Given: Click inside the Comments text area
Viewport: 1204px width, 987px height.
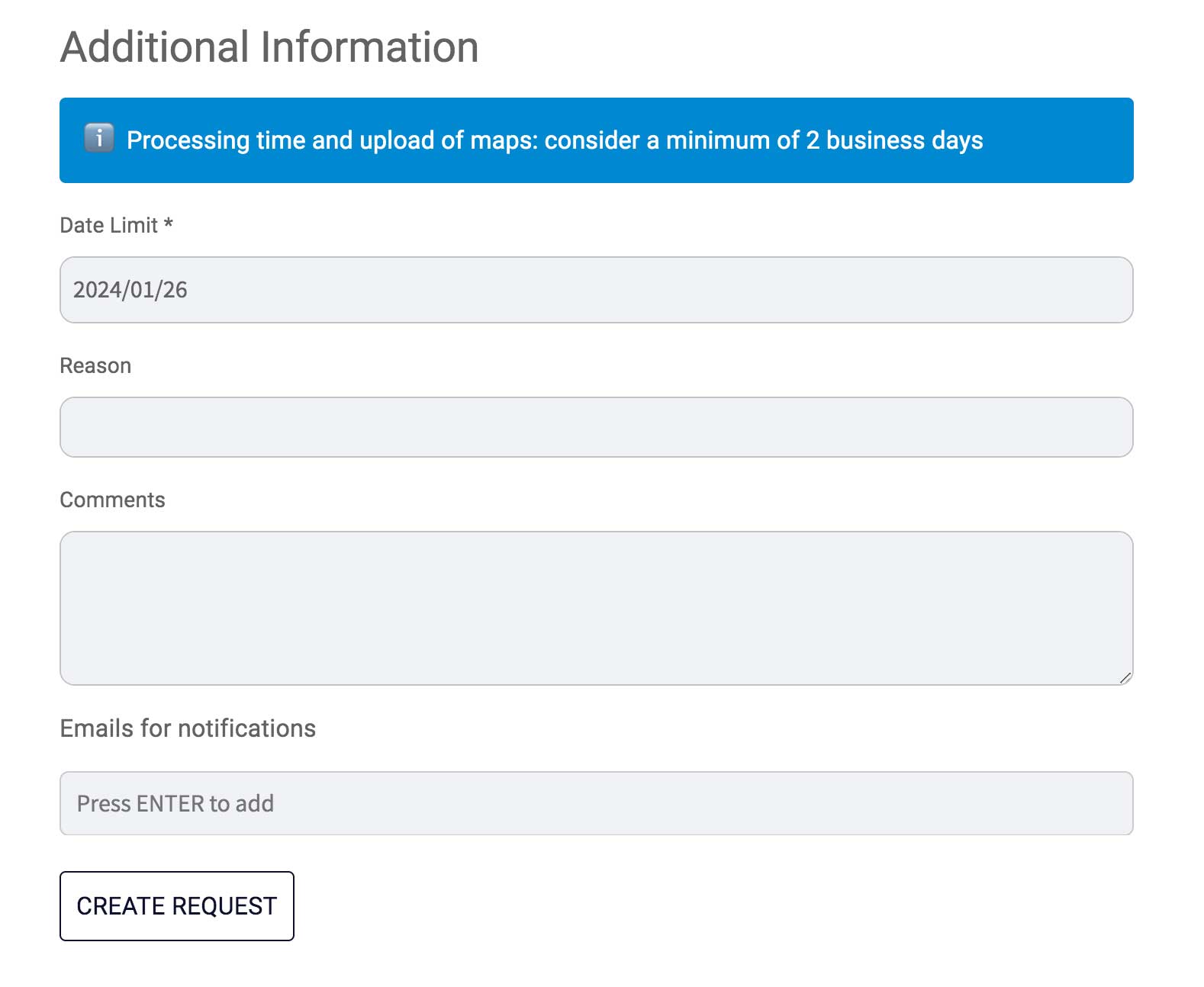Looking at the screenshot, I should coord(595,608).
